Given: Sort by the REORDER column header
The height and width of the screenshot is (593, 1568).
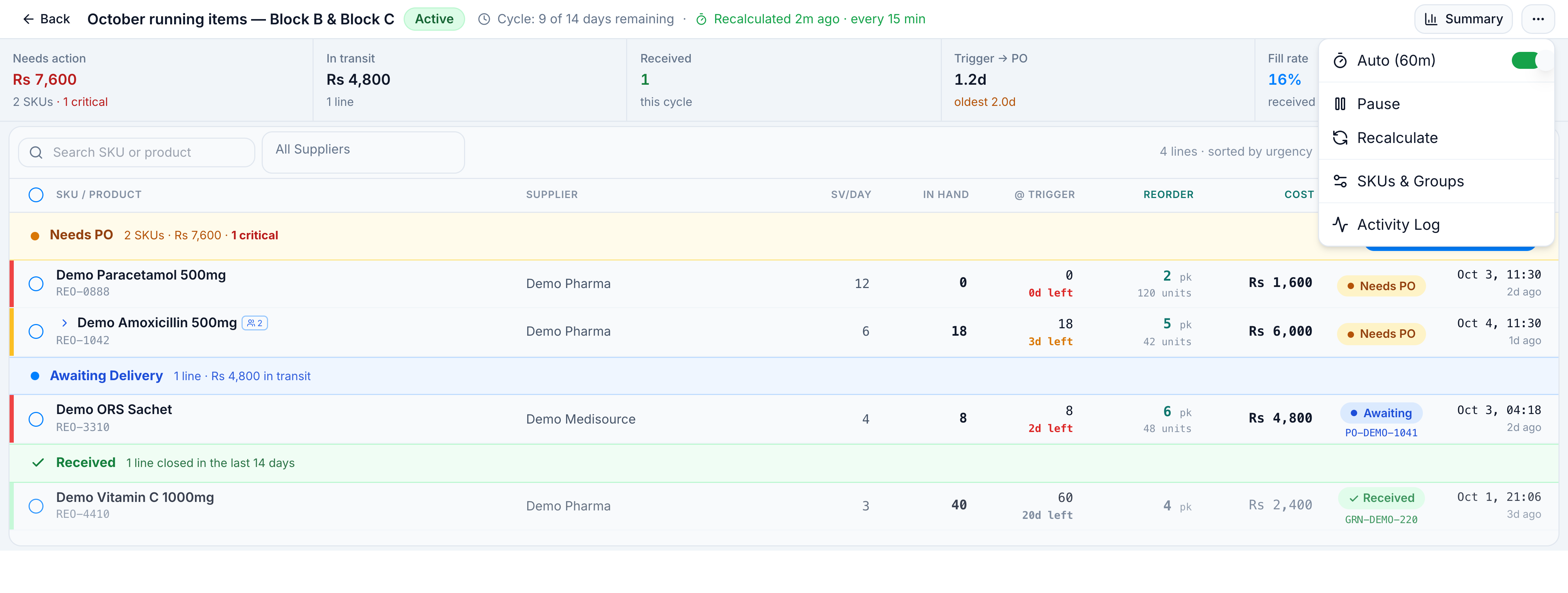Looking at the screenshot, I should (x=1168, y=194).
